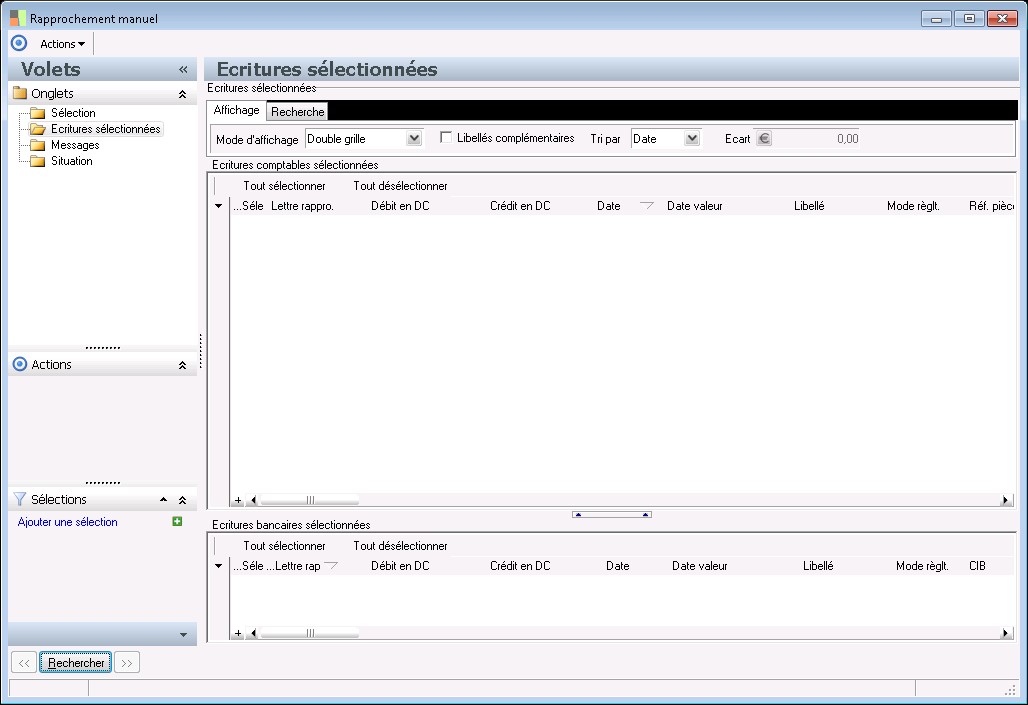Click the Libellé header in bancaires grid
The width and height of the screenshot is (1028, 705).
[x=818, y=566]
